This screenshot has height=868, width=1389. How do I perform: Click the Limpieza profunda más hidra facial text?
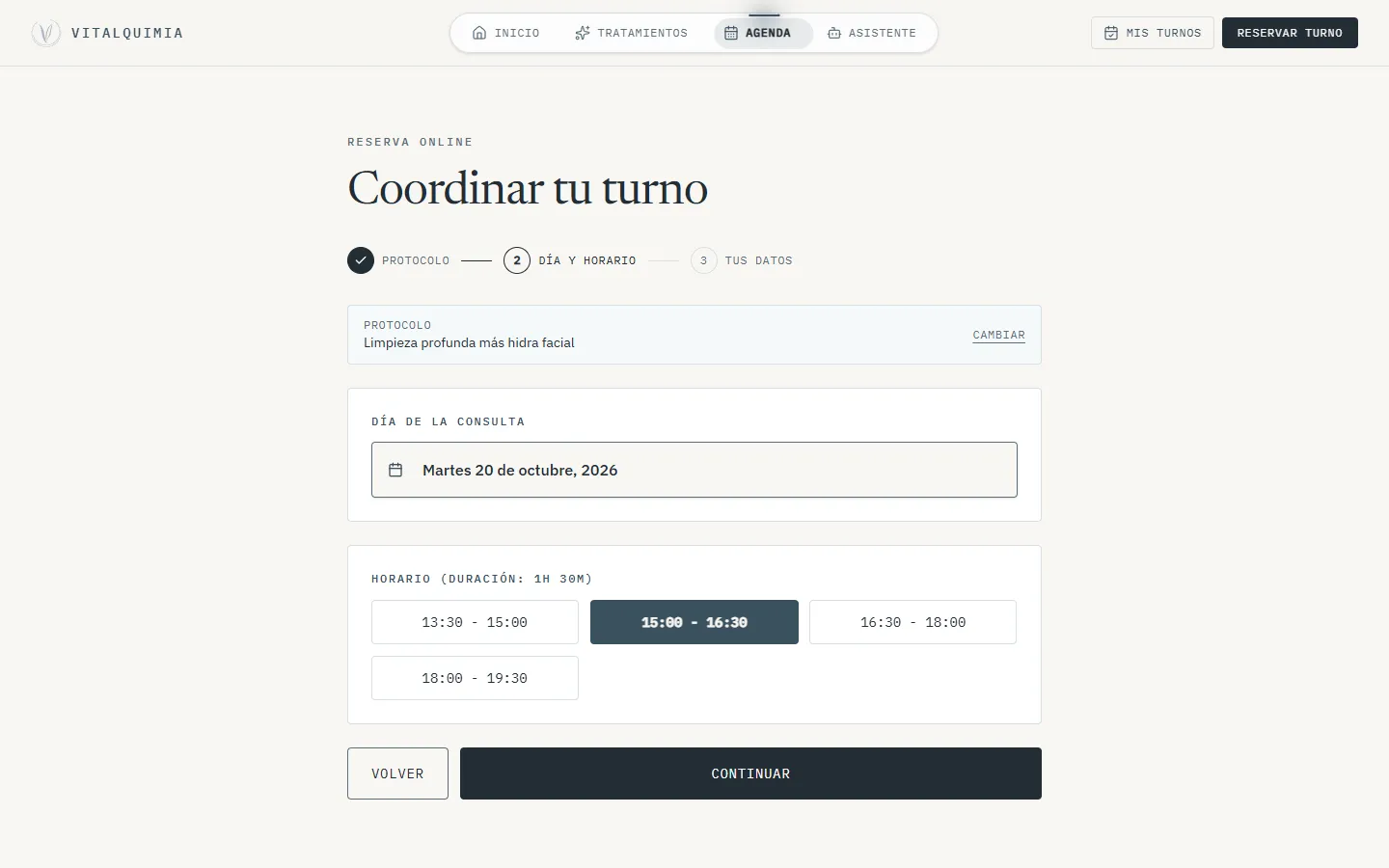[469, 342]
